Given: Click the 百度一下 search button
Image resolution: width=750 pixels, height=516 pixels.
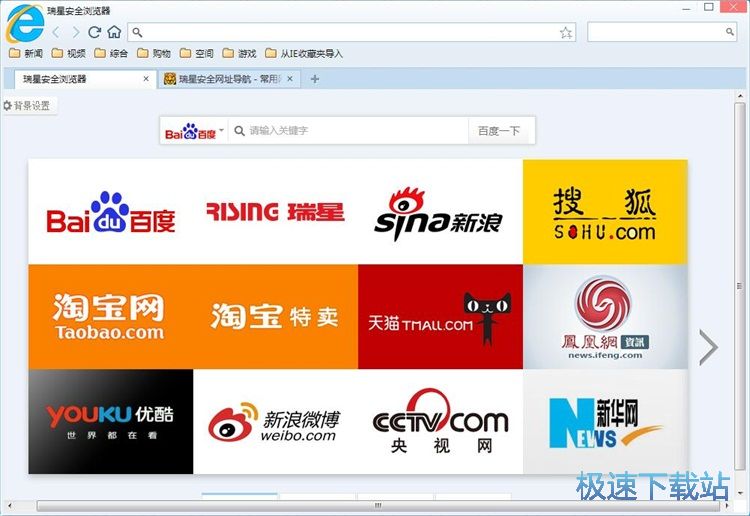Looking at the screenshot, I should pos(501,131).
